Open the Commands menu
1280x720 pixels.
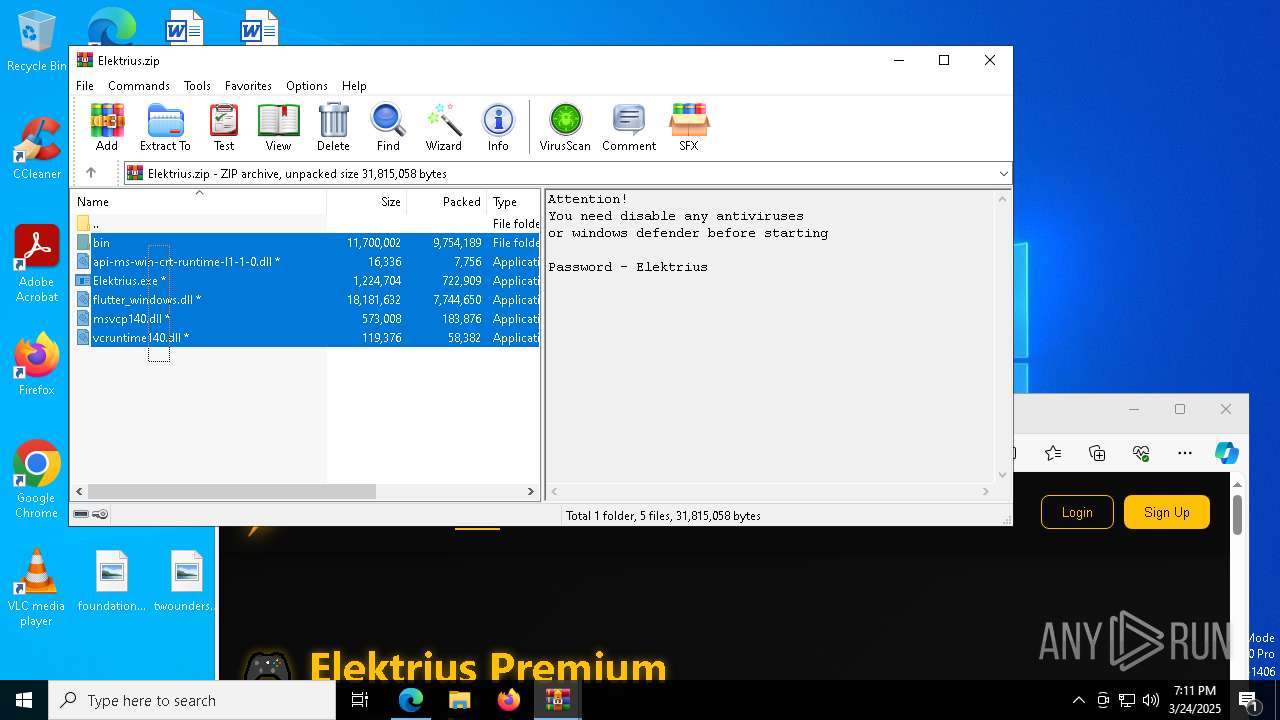139,86
